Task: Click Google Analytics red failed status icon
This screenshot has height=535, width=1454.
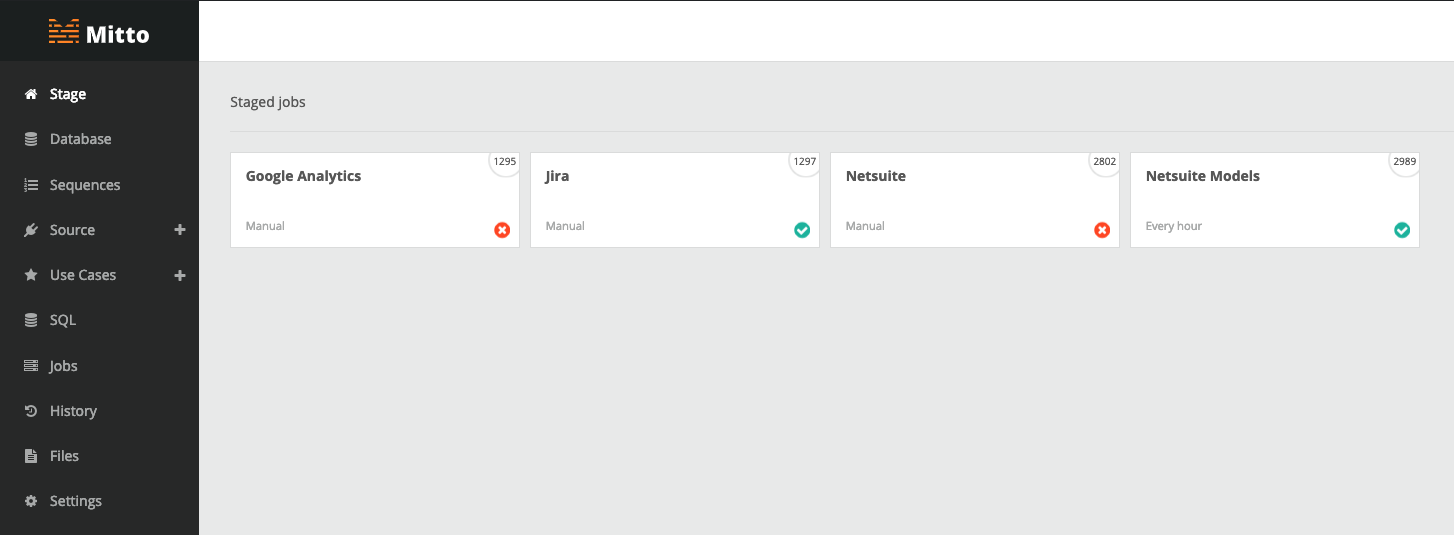Action: pyautogui.click(x=502, y=230)
